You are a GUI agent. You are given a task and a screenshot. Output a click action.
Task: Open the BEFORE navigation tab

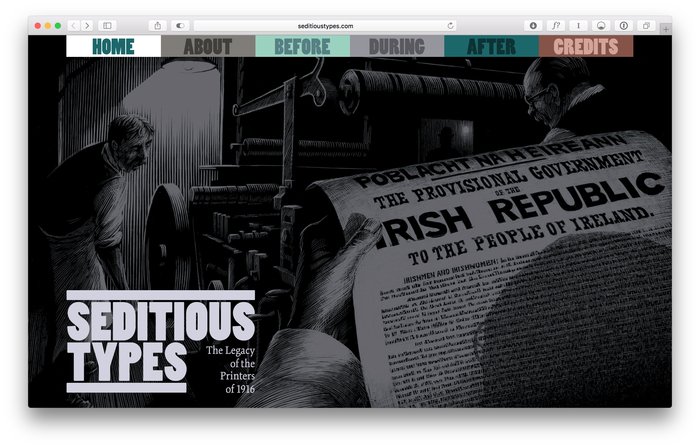(x=303, y=46)
